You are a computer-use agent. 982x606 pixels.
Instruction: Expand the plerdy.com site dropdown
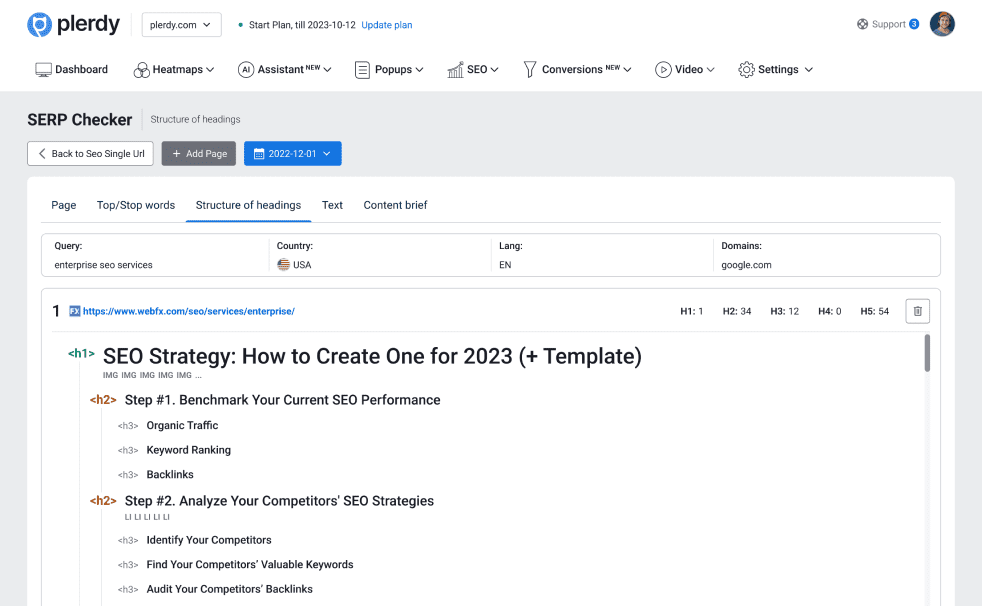(181, 25)
